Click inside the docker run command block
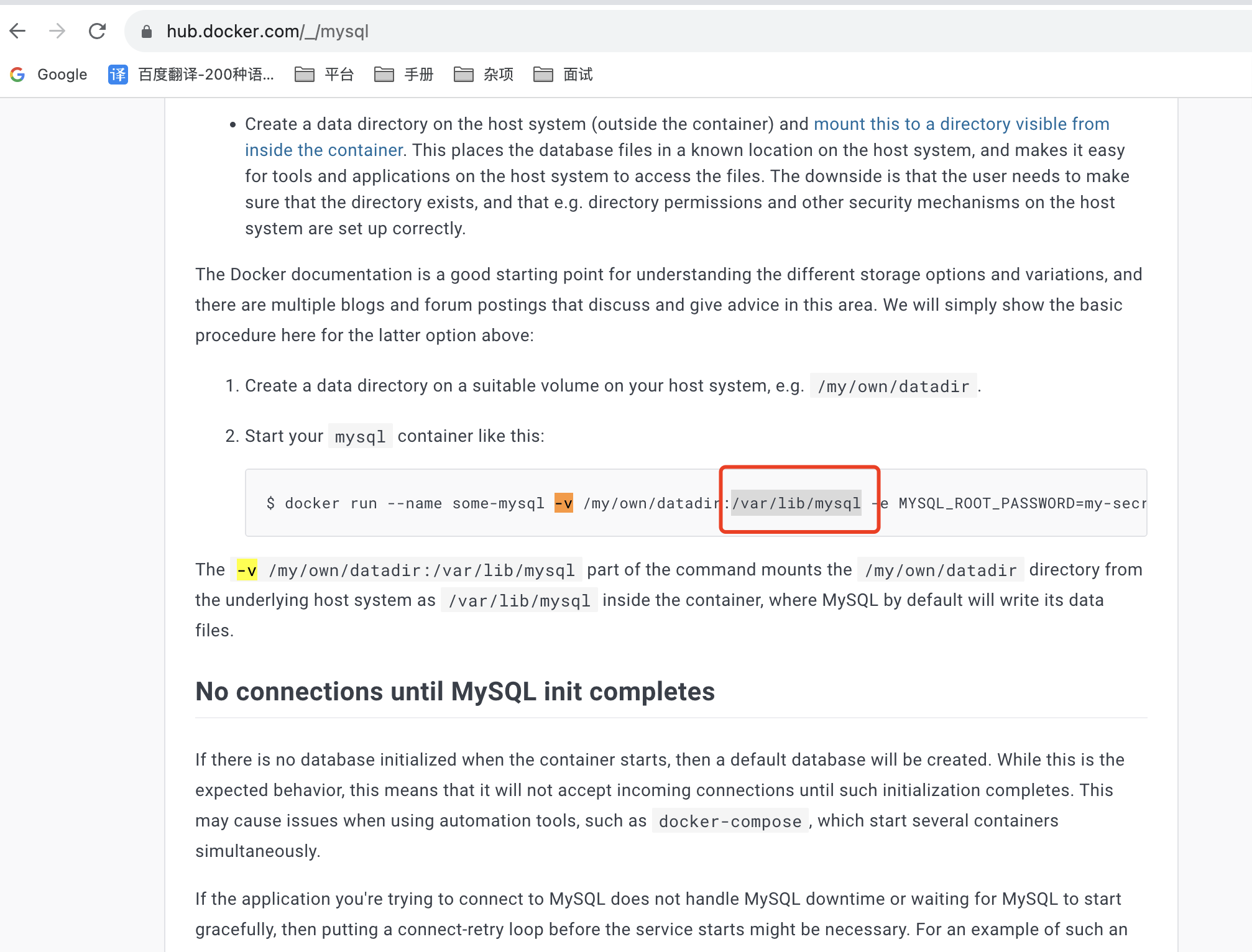Viewport: 1252px width, 952px height. pyautogui.click(x=696, y=503)
